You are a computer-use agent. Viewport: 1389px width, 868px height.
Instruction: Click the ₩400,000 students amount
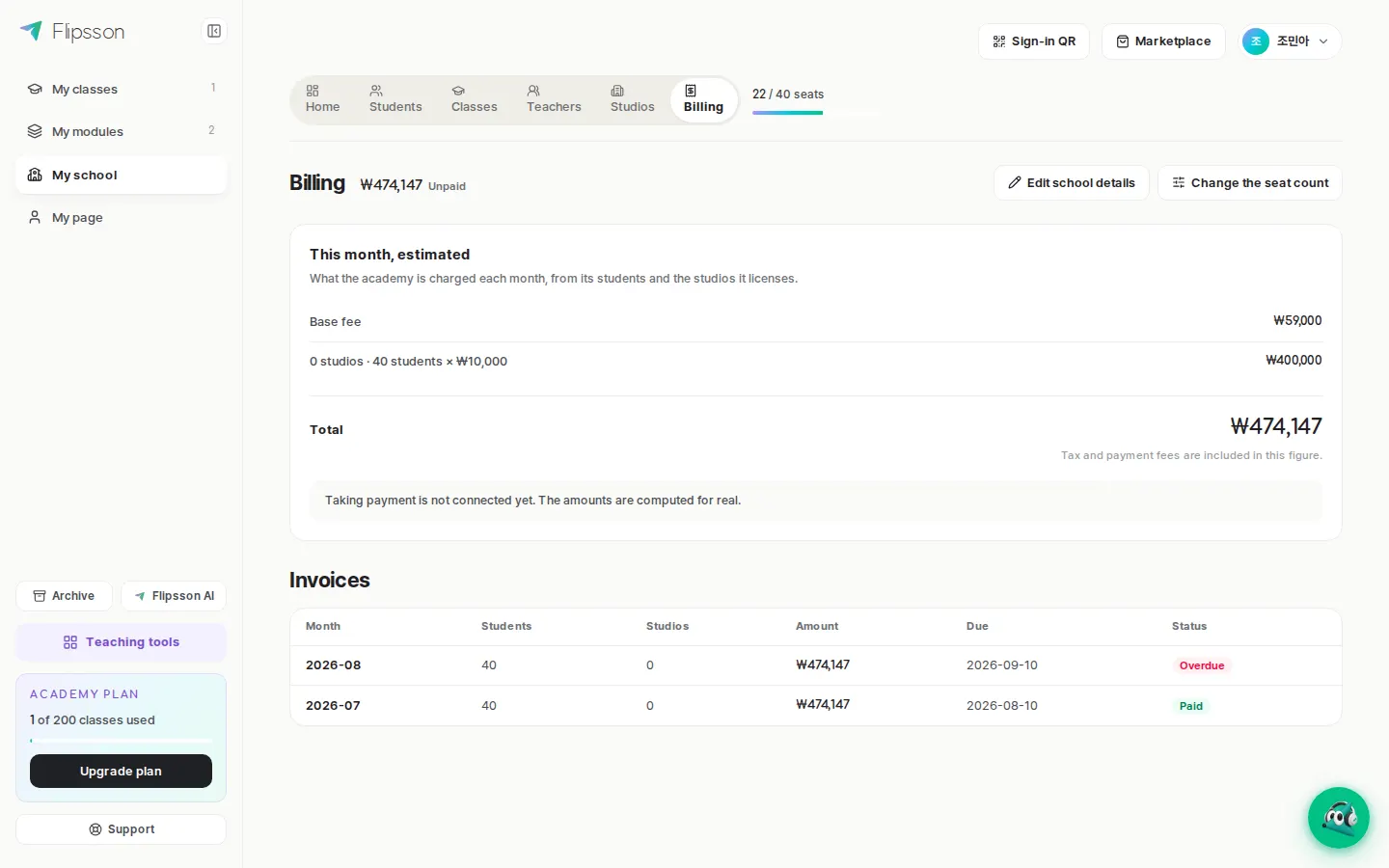[1294, 361]
